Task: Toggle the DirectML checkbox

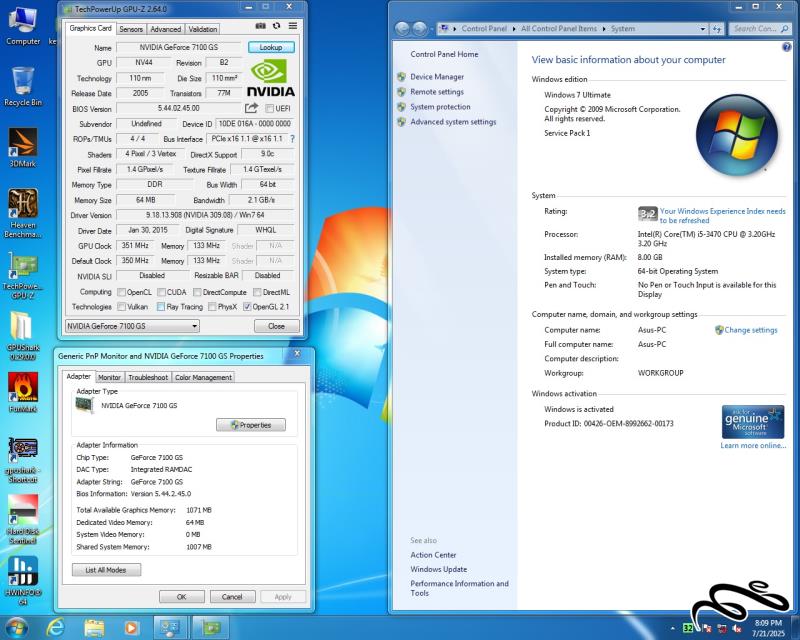Action: pyautogui.click(x=257, y=292)
